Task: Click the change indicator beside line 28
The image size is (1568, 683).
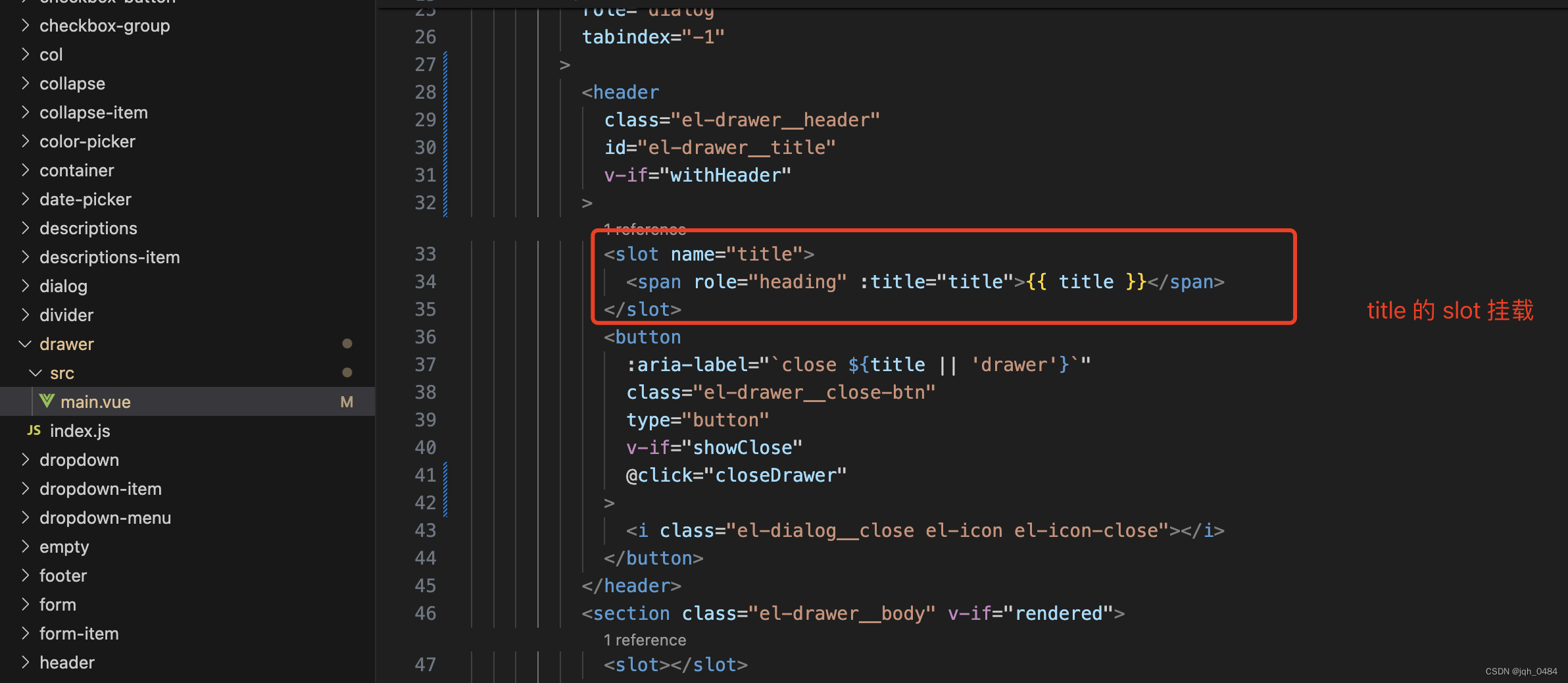Action: click(x=446, y=92)
